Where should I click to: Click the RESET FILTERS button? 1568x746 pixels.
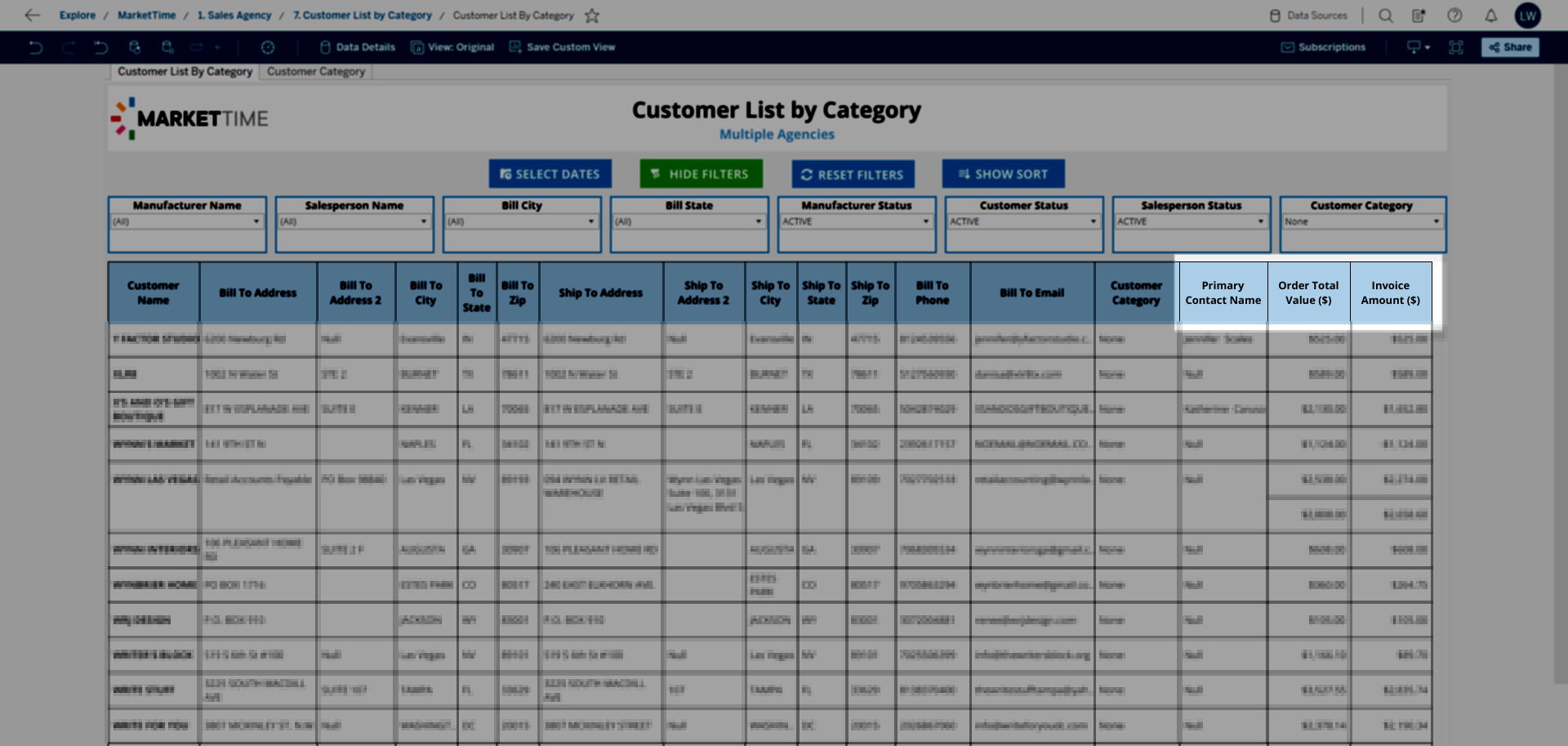coord(853,174)
